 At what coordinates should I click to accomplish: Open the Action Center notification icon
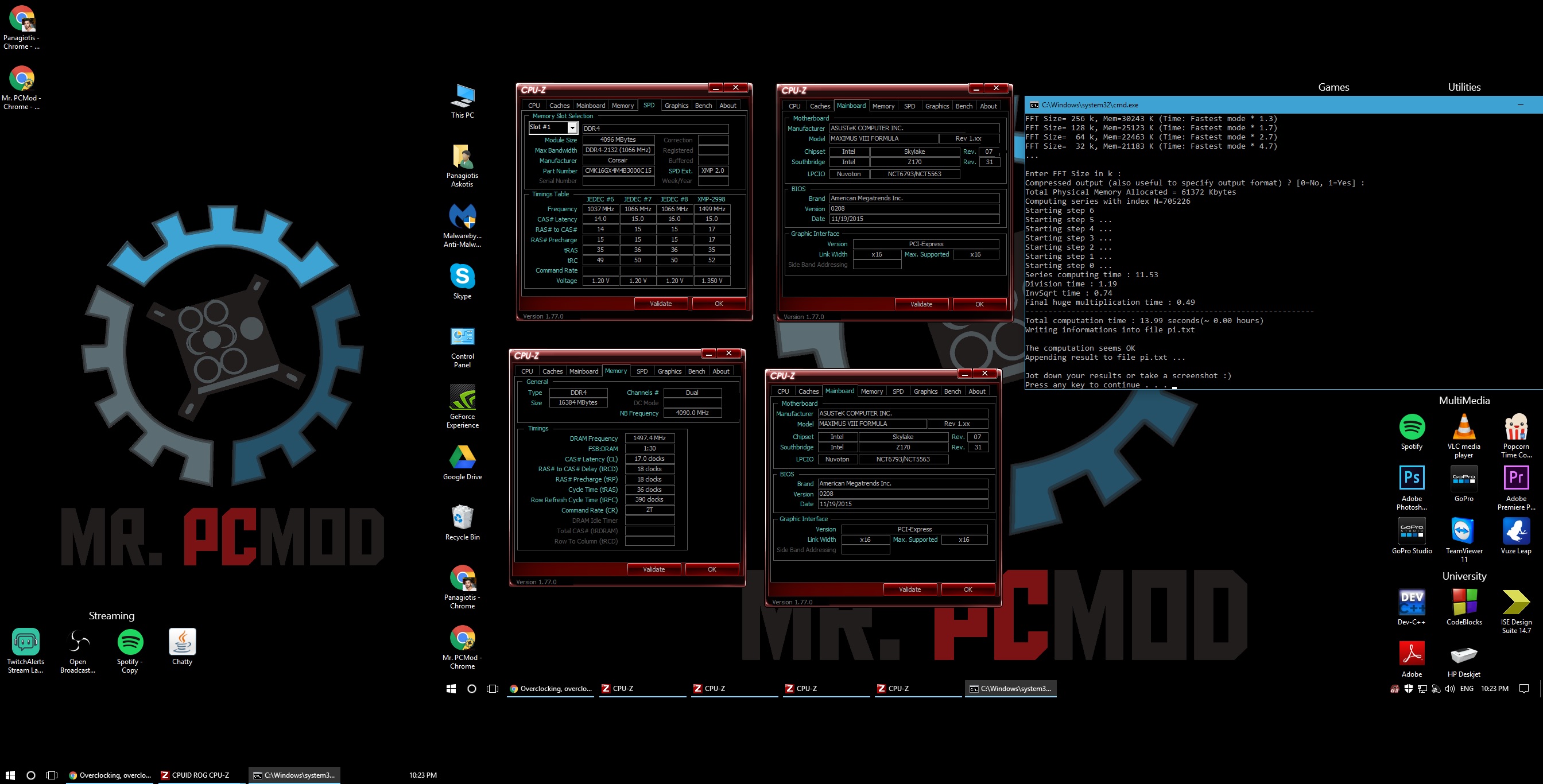pyautogui.click(x=1524, y=689)
